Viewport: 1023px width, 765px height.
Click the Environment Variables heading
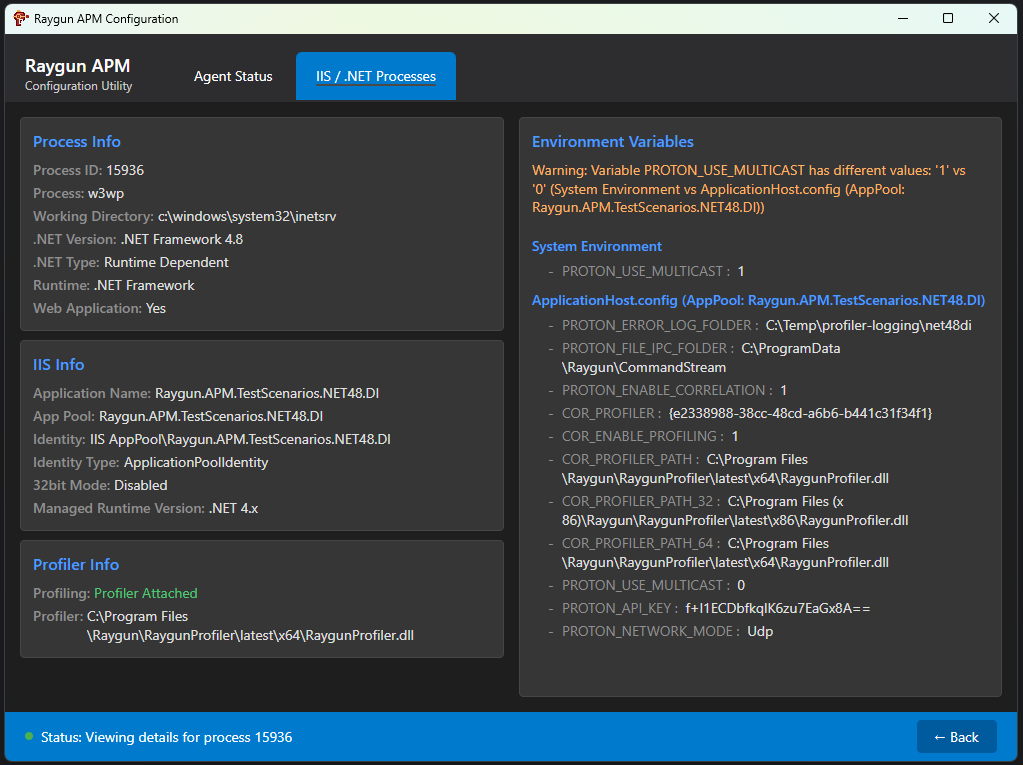[x=613, y=142]
